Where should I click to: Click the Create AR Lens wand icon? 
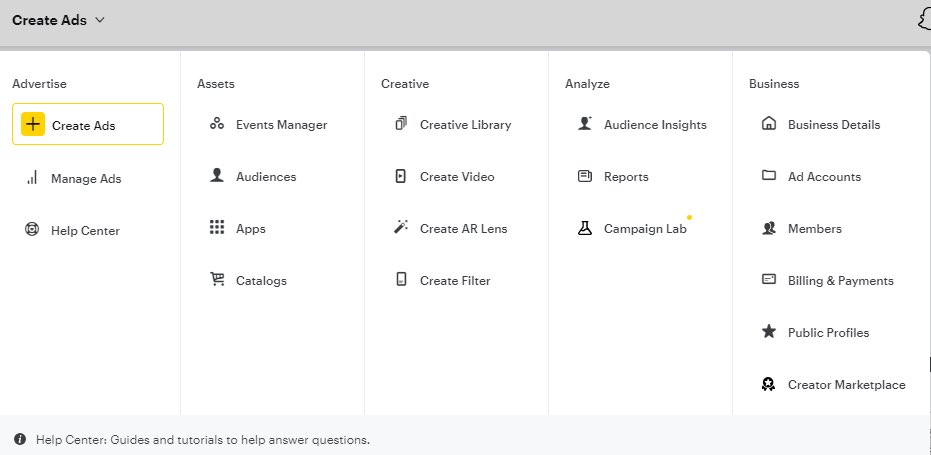[401, 229]
